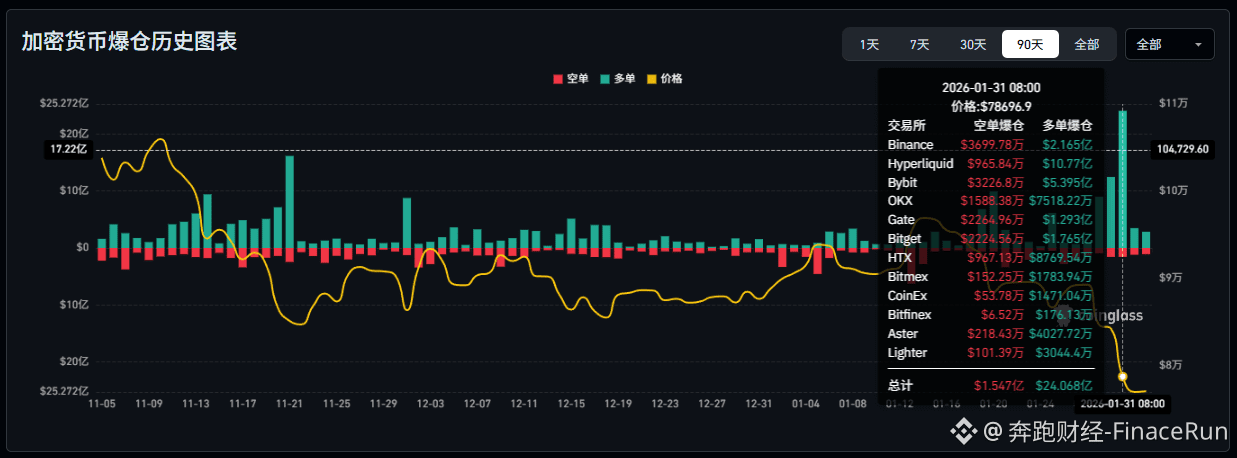The image size is (1237, 458).
Task: Click the Binance row in tooltip
Action: point(990,145)
